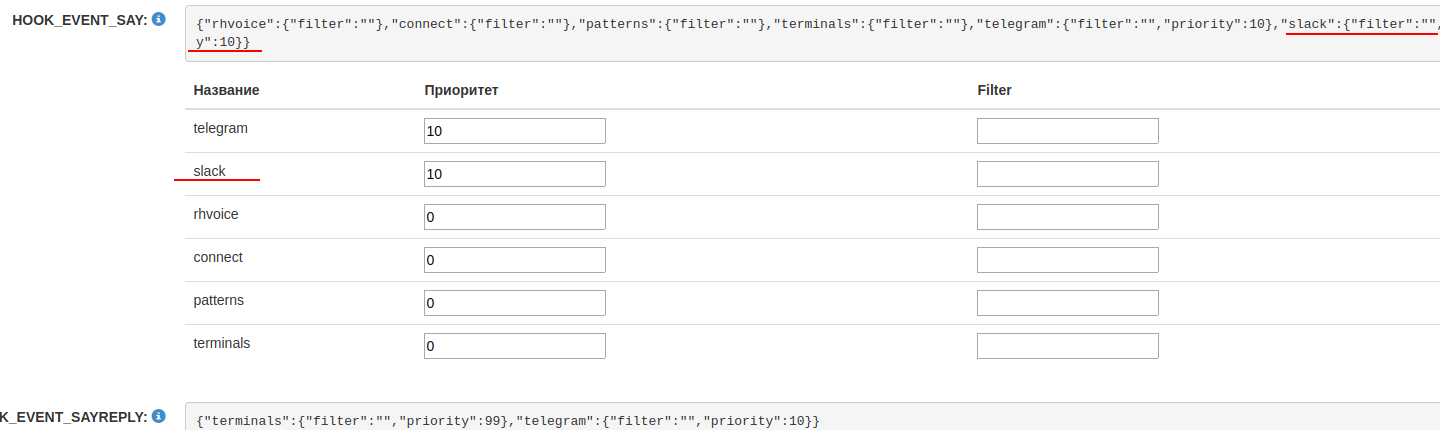Viewport: 1440px width, 430px height.
Task: Click the terminals Filter field
Action: tap(1067, 346)
